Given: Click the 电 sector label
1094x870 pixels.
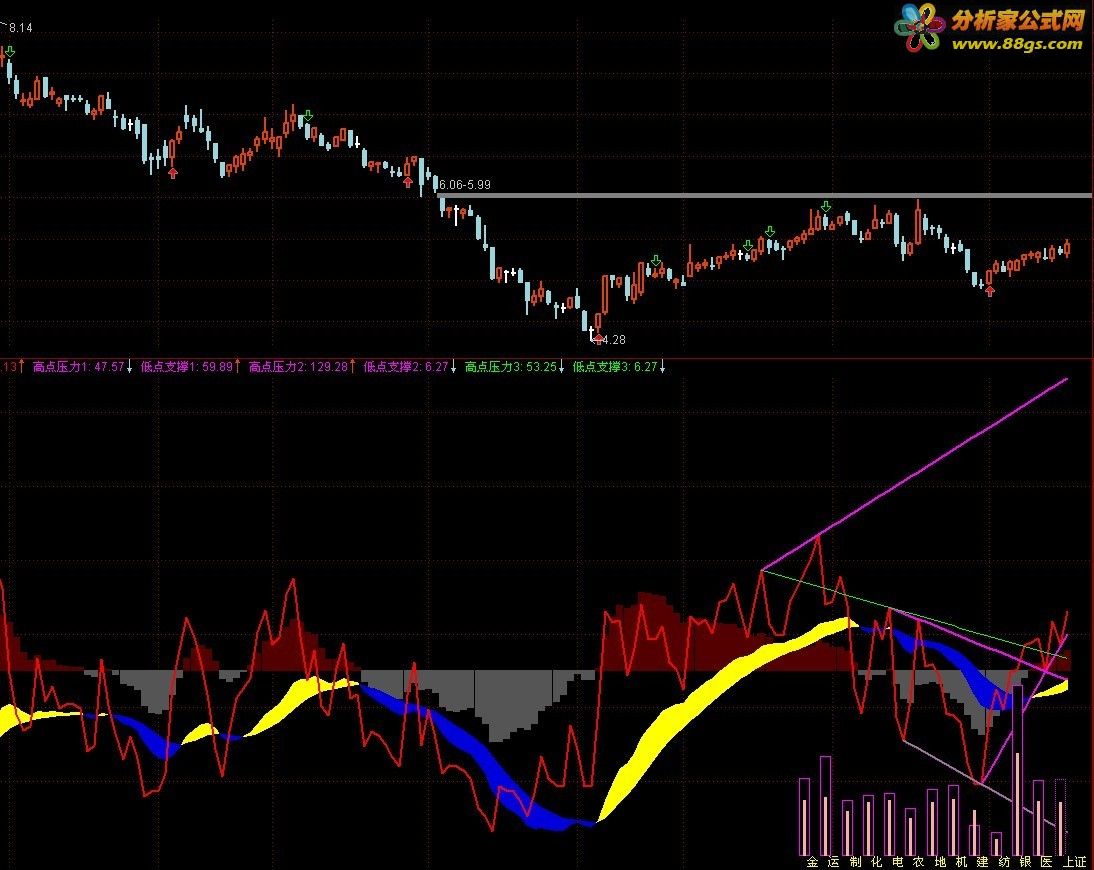Looking at the screenshot, I should (898, 862).
